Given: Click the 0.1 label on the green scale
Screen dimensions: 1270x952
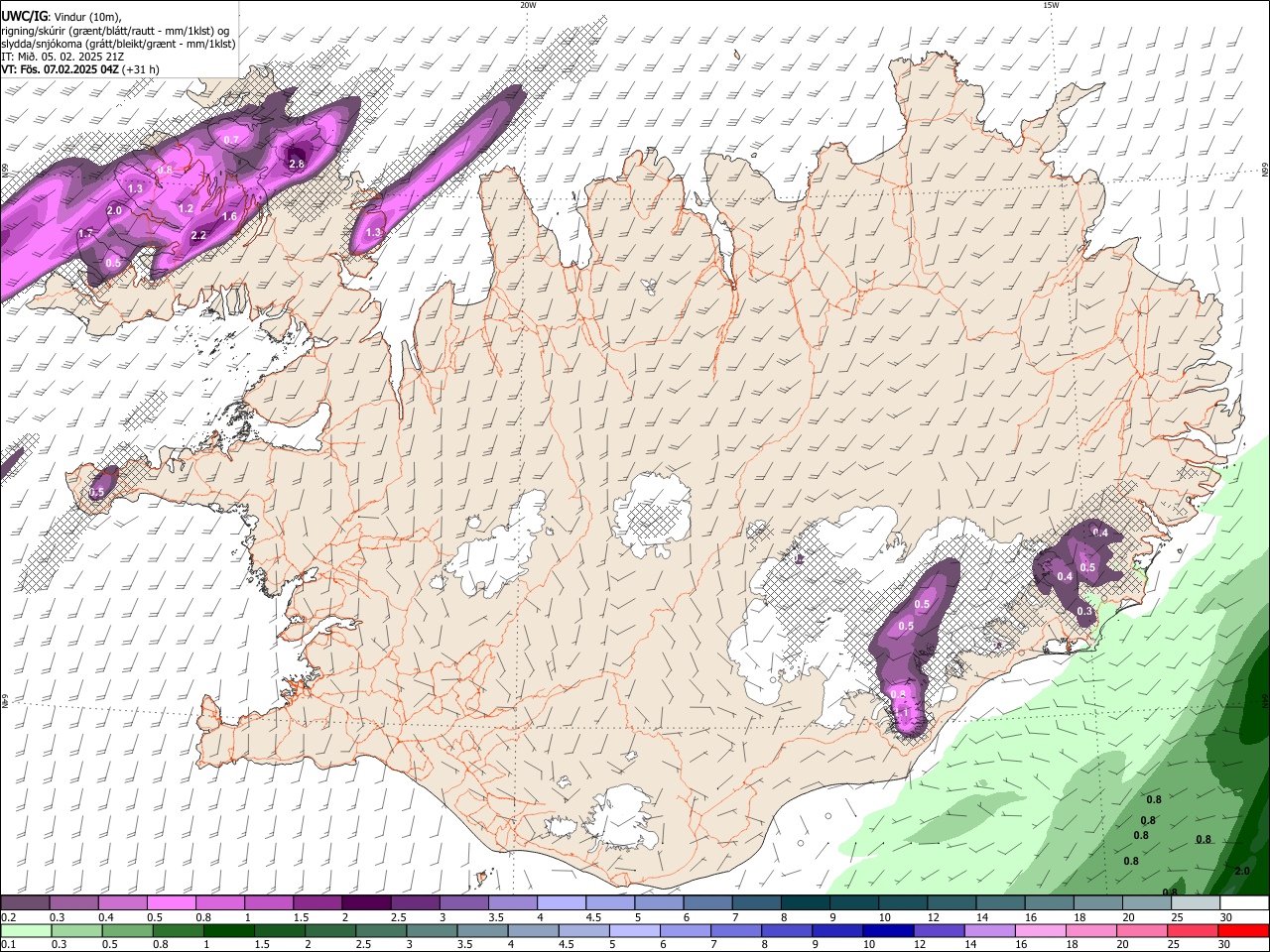Looking at the screenshot, I should (8, 945).
